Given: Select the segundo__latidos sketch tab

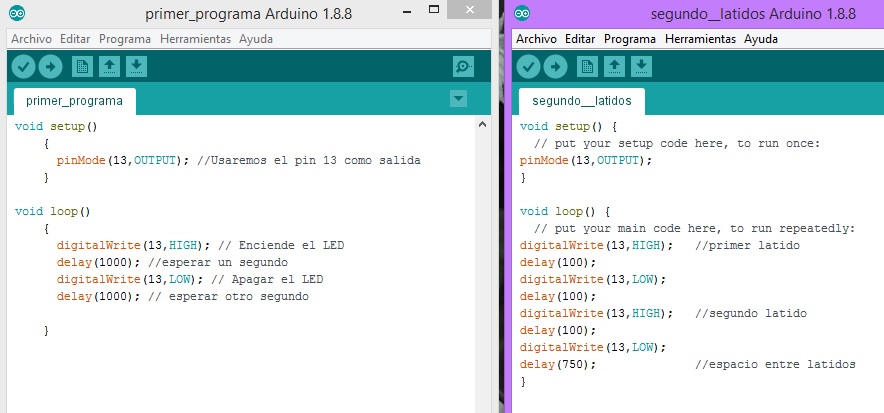Looking at the screenshot, I should (582, 101).
